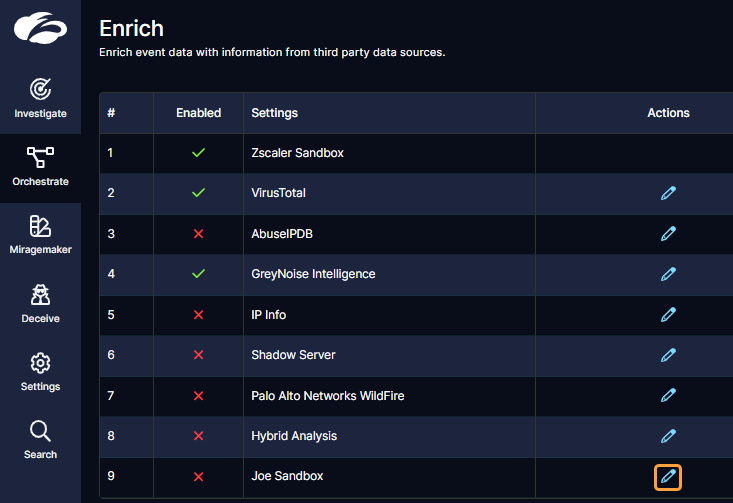The height and width of the screenshot is (503, 733).
Task: Select the VirusTotal settings name
Action: coord(278,193)
